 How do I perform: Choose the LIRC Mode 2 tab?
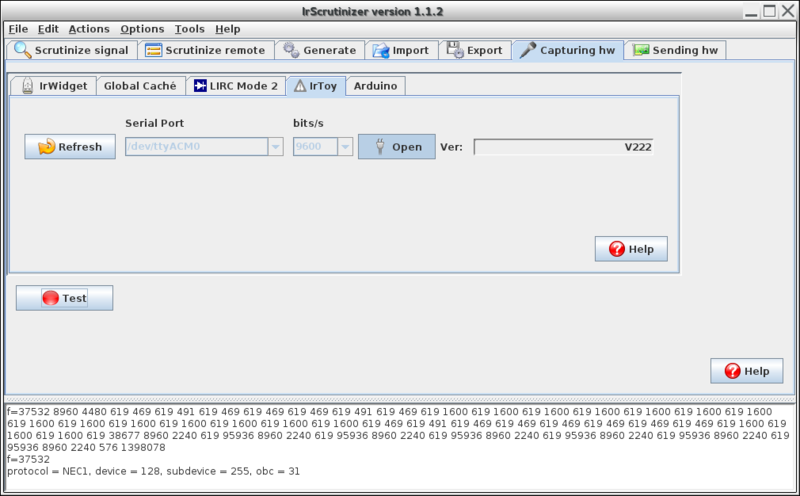click(234, 86)
